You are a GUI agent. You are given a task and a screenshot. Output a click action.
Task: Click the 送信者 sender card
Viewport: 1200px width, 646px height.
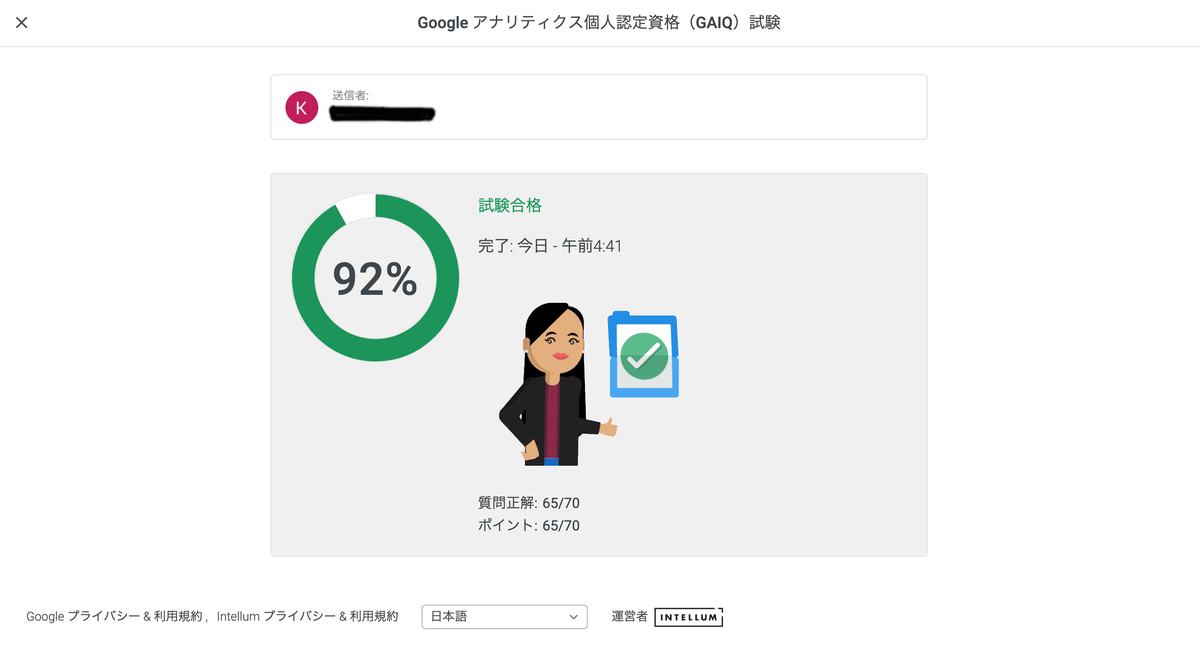click(598, 107)
